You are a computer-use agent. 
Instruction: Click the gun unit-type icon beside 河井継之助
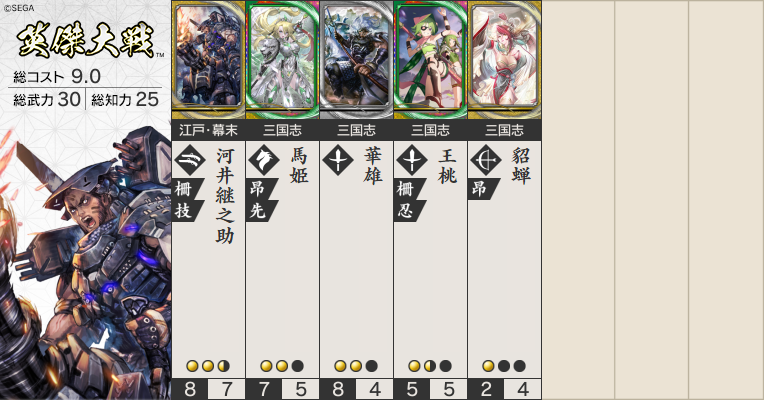point(190,160)
